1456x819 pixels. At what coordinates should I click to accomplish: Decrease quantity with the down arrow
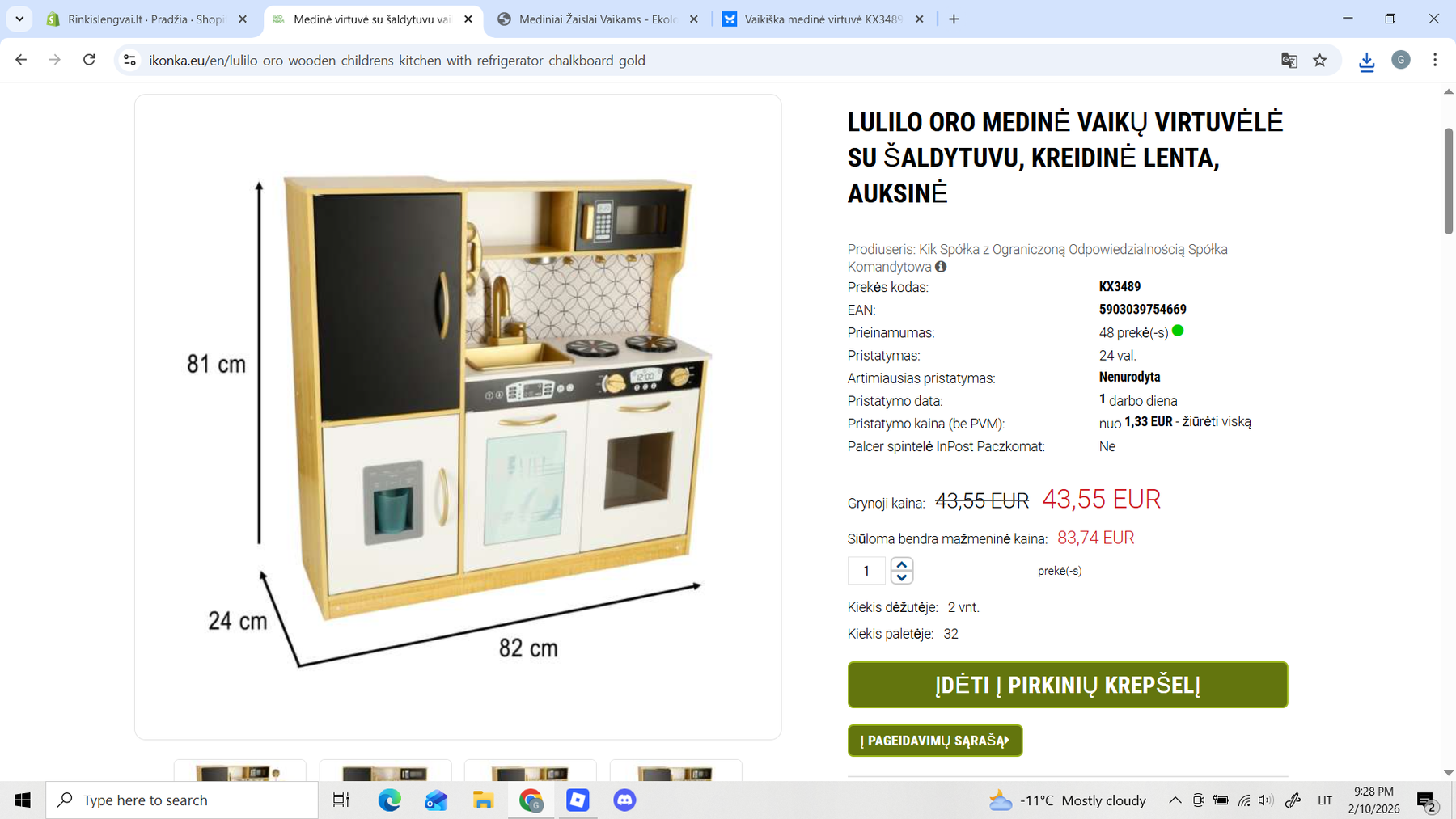point(902,577)
